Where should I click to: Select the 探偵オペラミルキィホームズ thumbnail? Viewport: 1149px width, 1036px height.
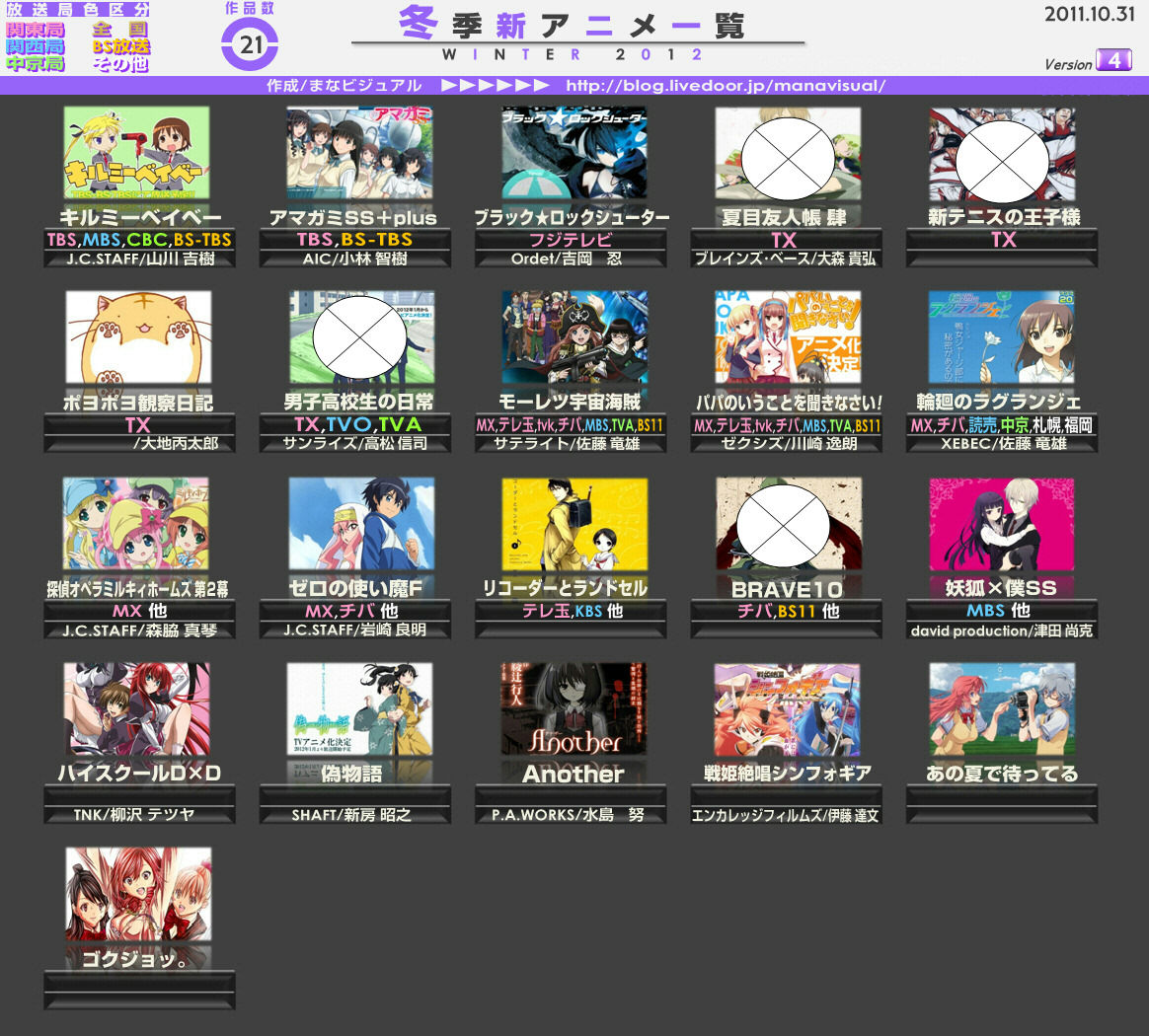pyautogui.click(x=135, y=523)
